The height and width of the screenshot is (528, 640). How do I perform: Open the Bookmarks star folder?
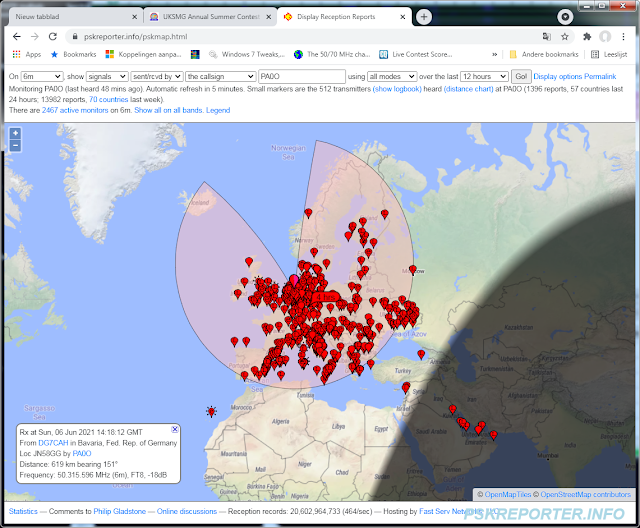tap(73, 54)
